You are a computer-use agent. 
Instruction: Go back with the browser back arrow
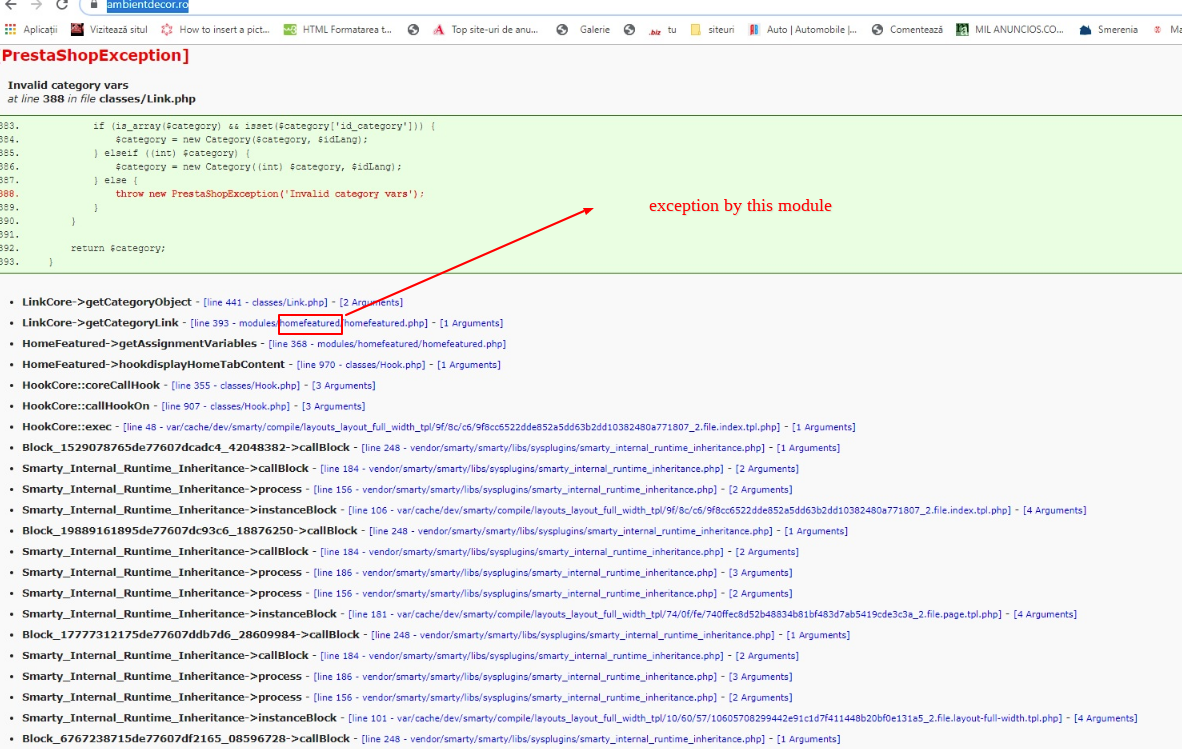[x=11, y=5]
